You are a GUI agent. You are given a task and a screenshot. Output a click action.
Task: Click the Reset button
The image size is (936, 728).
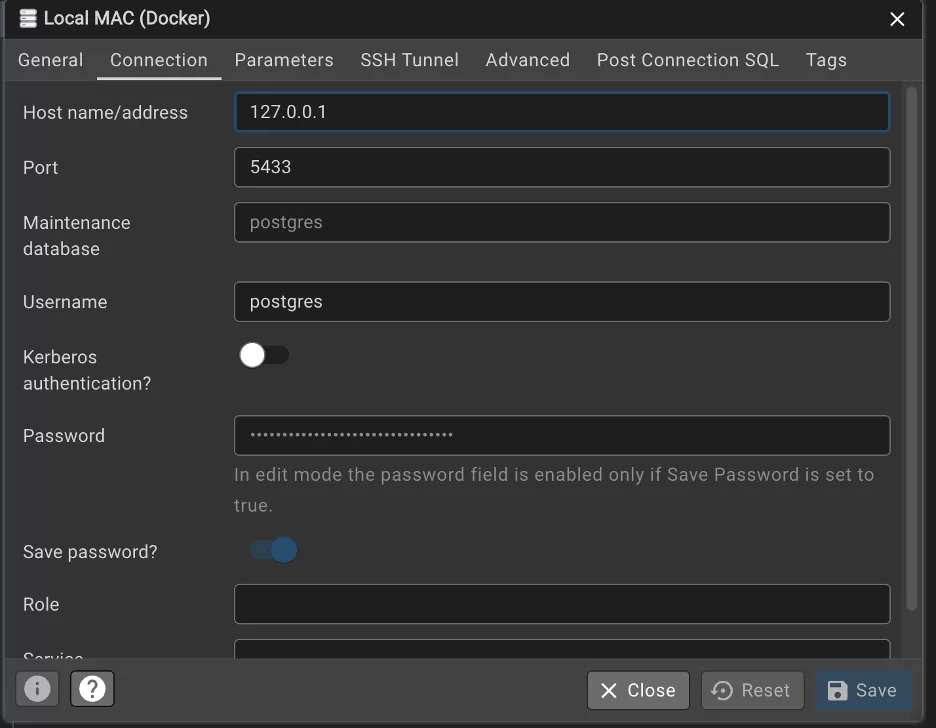[x=752, y=690]
